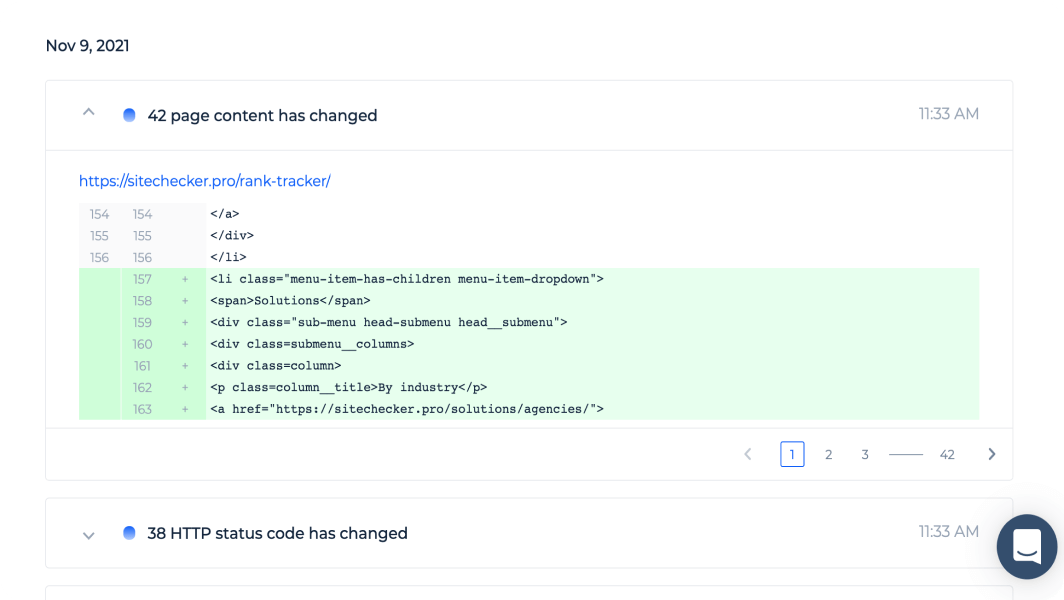1064x600 pixels.
Task: Click the </a> code line 154
Action: [225, 214]
